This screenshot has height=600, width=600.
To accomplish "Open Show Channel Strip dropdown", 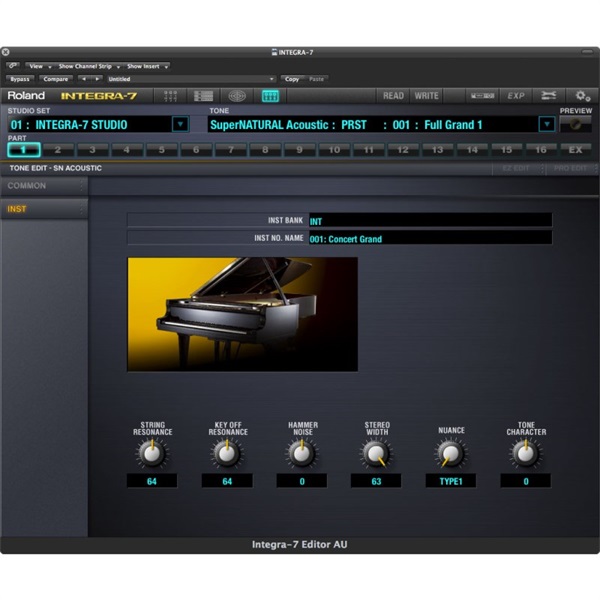I will point(89,66).
